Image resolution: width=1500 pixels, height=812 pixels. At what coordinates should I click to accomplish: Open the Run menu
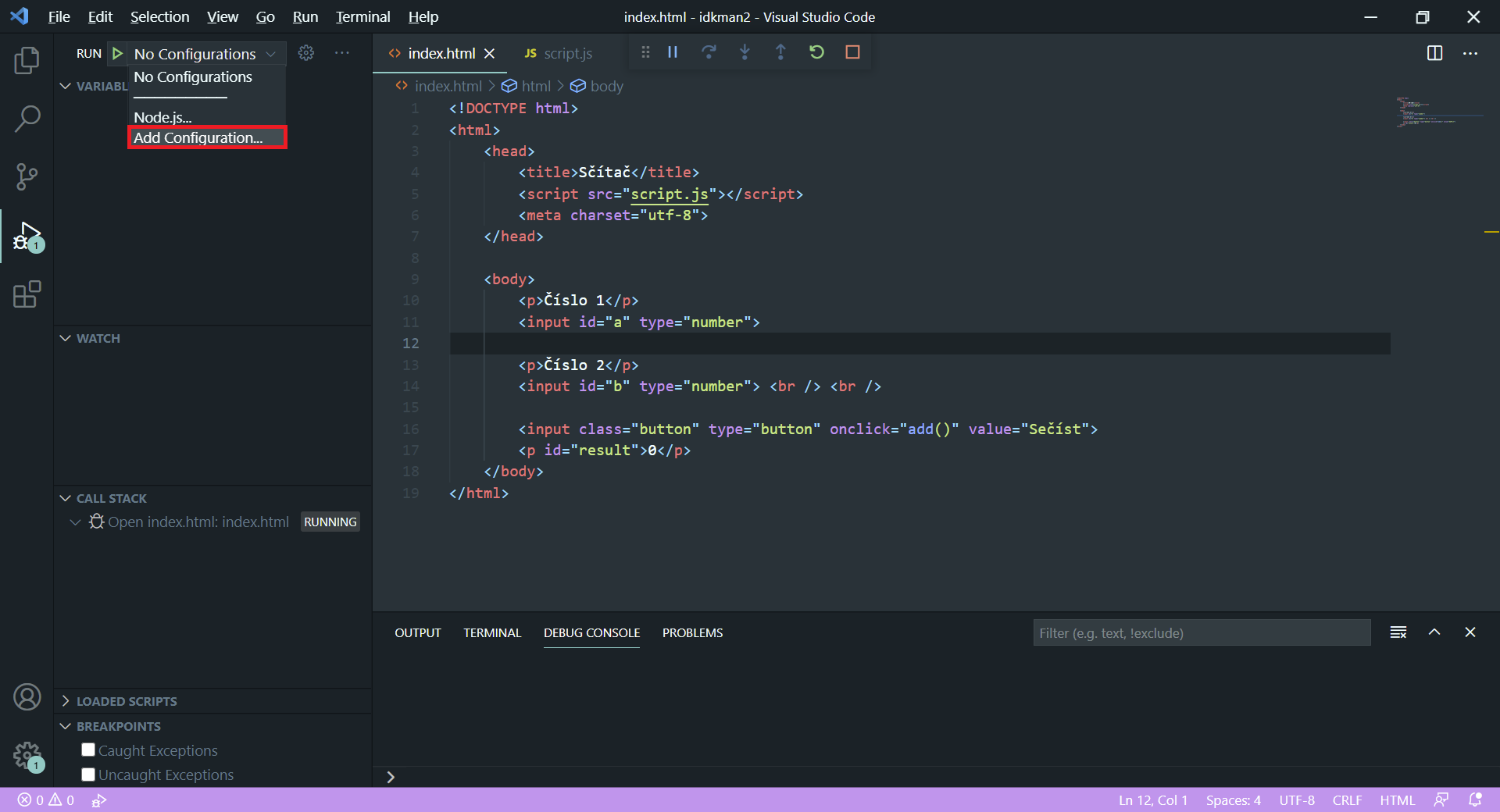304,16
